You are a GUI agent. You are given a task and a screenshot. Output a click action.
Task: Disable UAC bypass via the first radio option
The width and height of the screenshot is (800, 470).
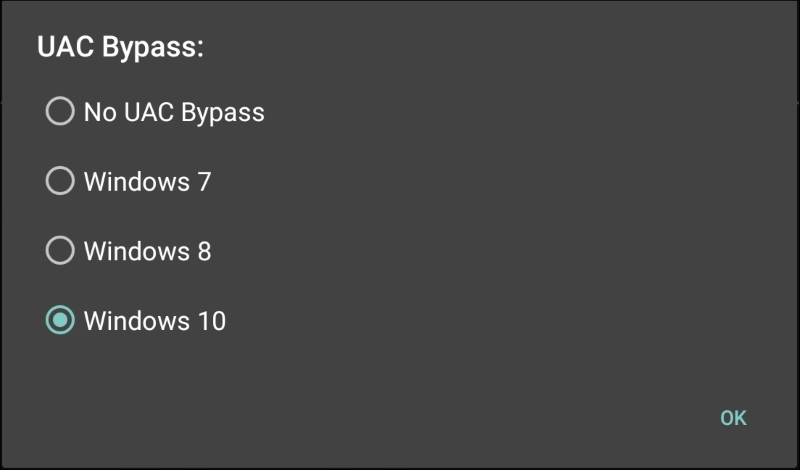click(x=60, y=111)
